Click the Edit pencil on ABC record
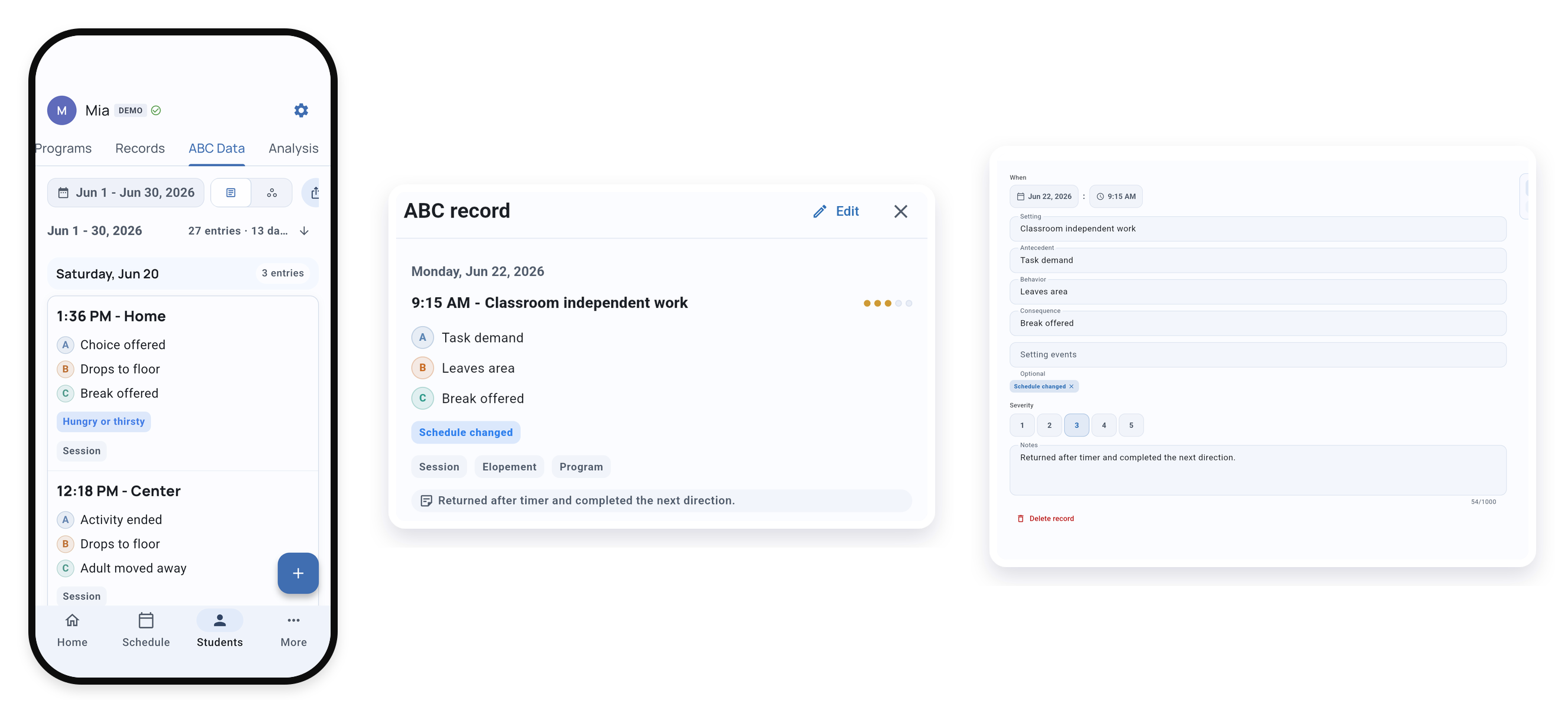1568x713 pixels. (835, 211)
